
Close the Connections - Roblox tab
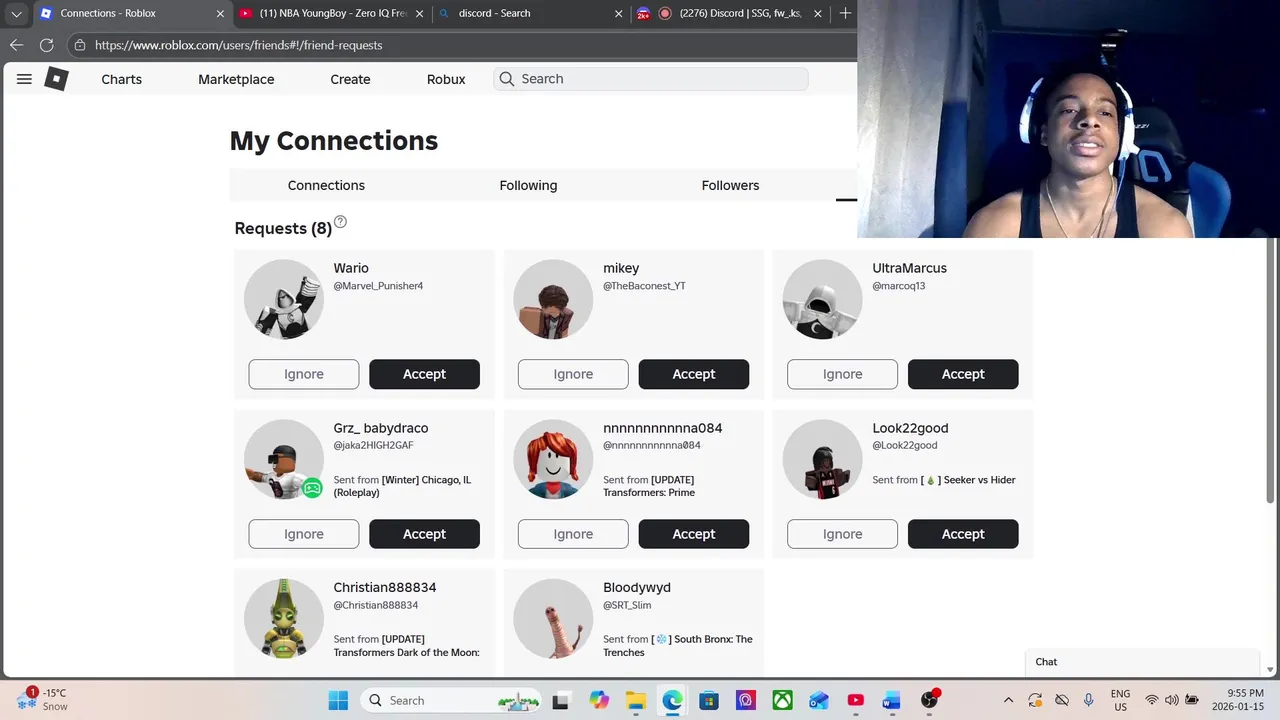coord(220,13)
